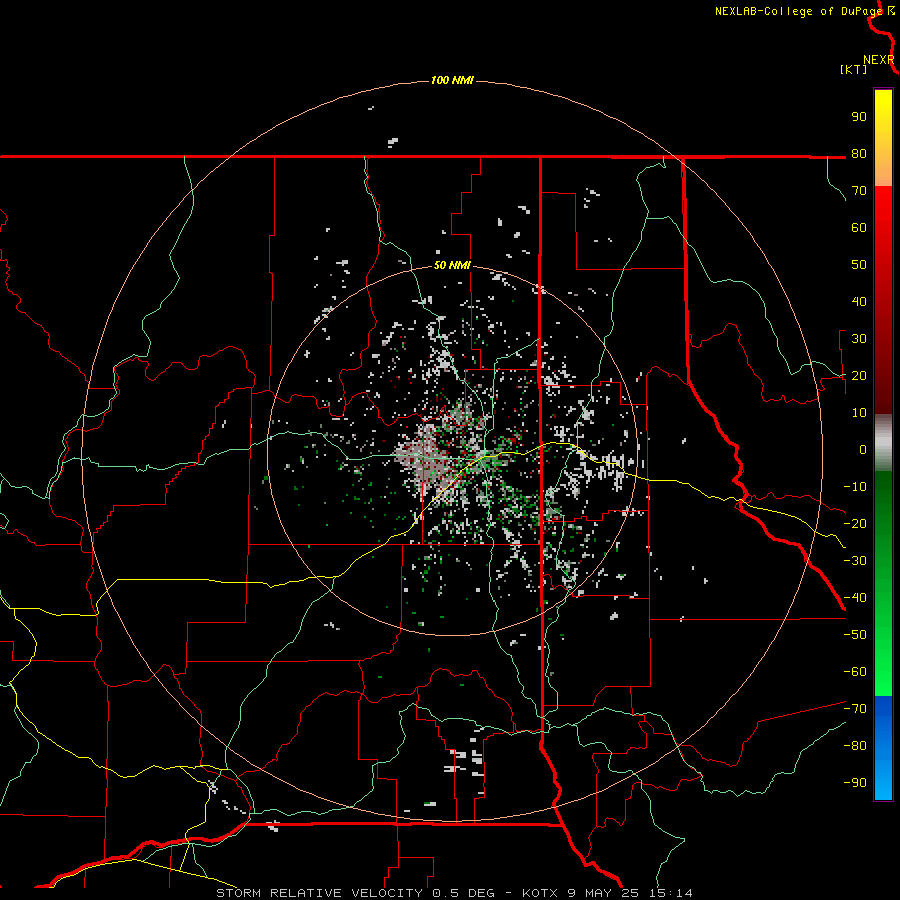Click the 50 NMI range ring label

452,265
